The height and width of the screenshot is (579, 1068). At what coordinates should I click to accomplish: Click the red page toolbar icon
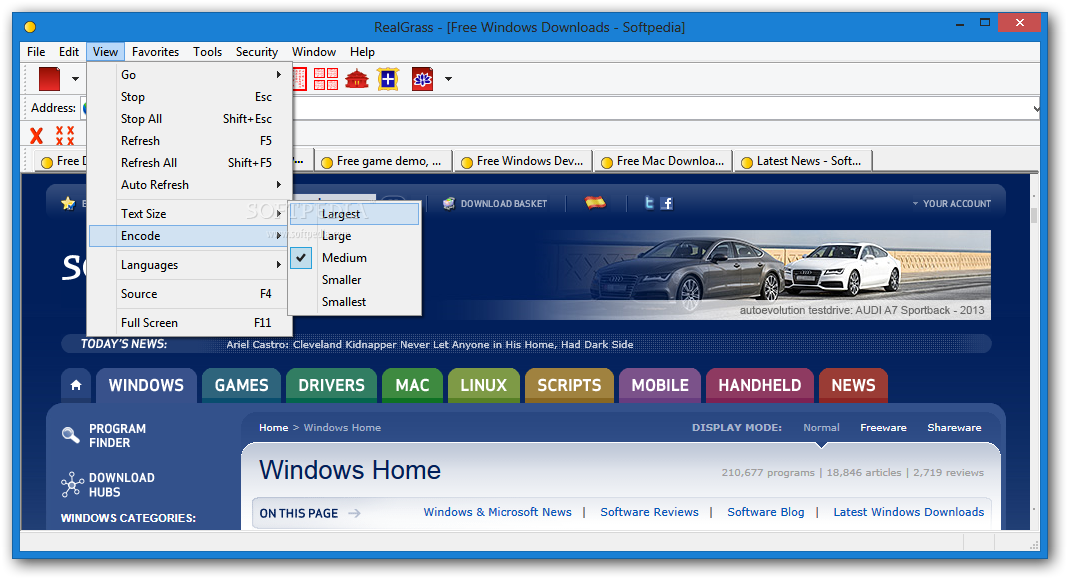click(49, 79)
